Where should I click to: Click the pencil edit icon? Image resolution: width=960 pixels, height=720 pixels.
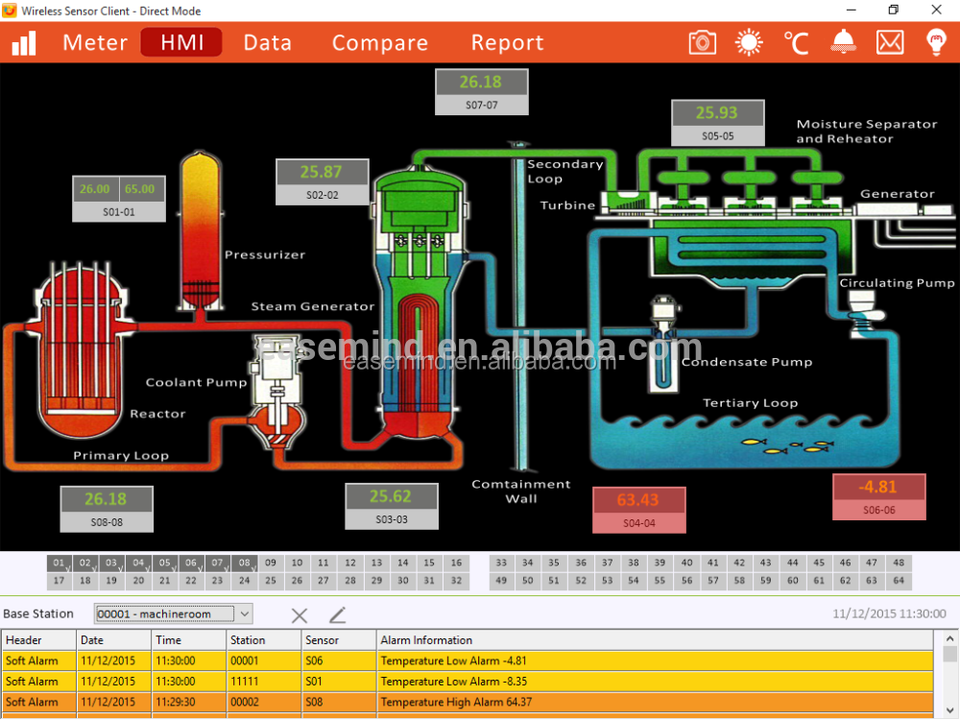tap(337, 615)
